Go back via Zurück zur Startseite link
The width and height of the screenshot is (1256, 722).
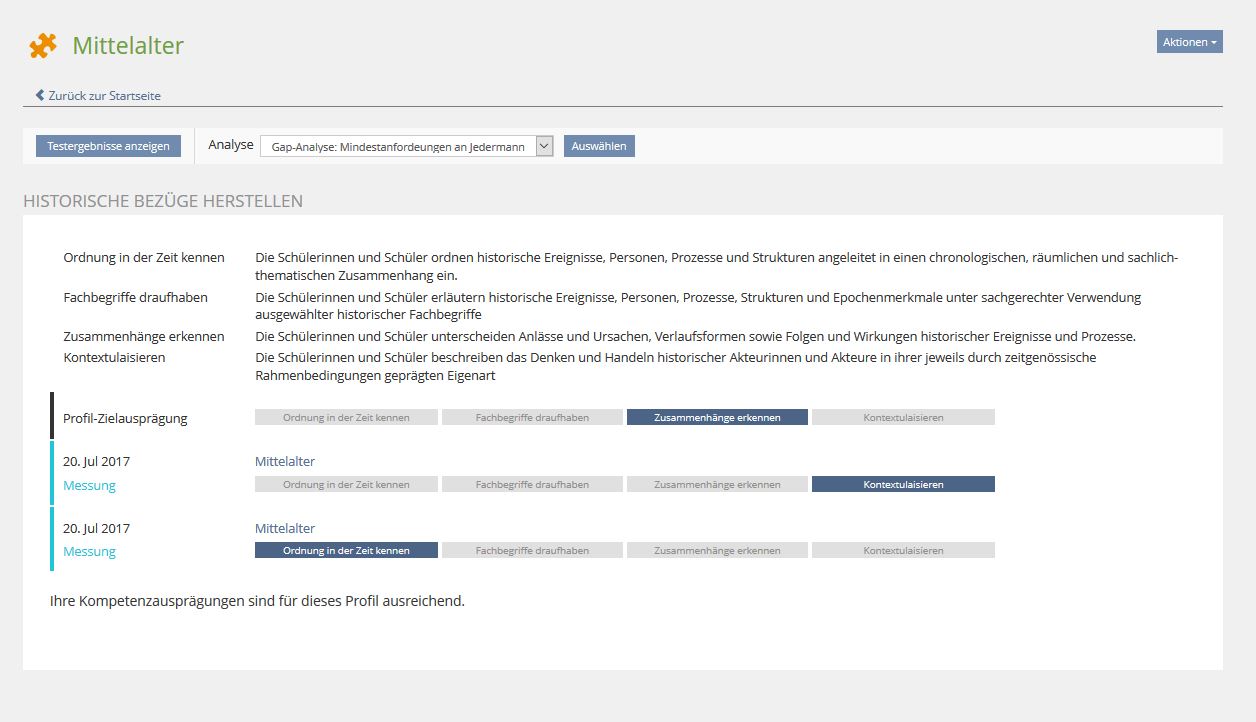[104, 96]
